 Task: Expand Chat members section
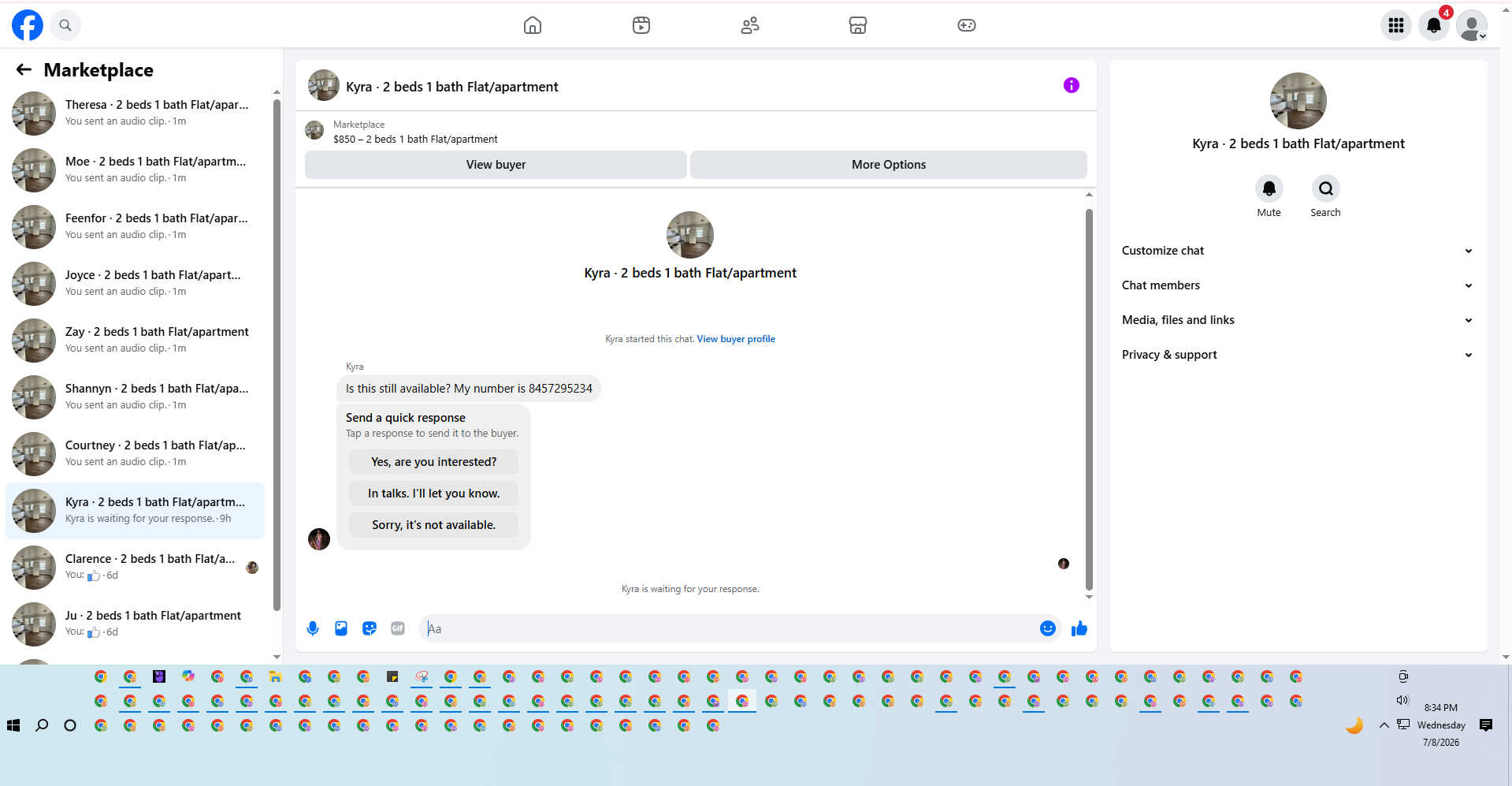coord(1298,285)
